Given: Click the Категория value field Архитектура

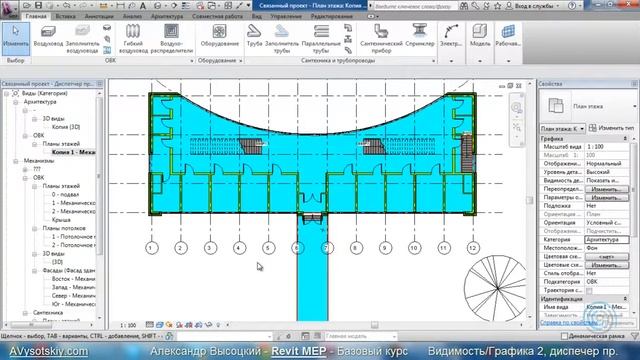Looking at the screenshot, I should [607, 240].
